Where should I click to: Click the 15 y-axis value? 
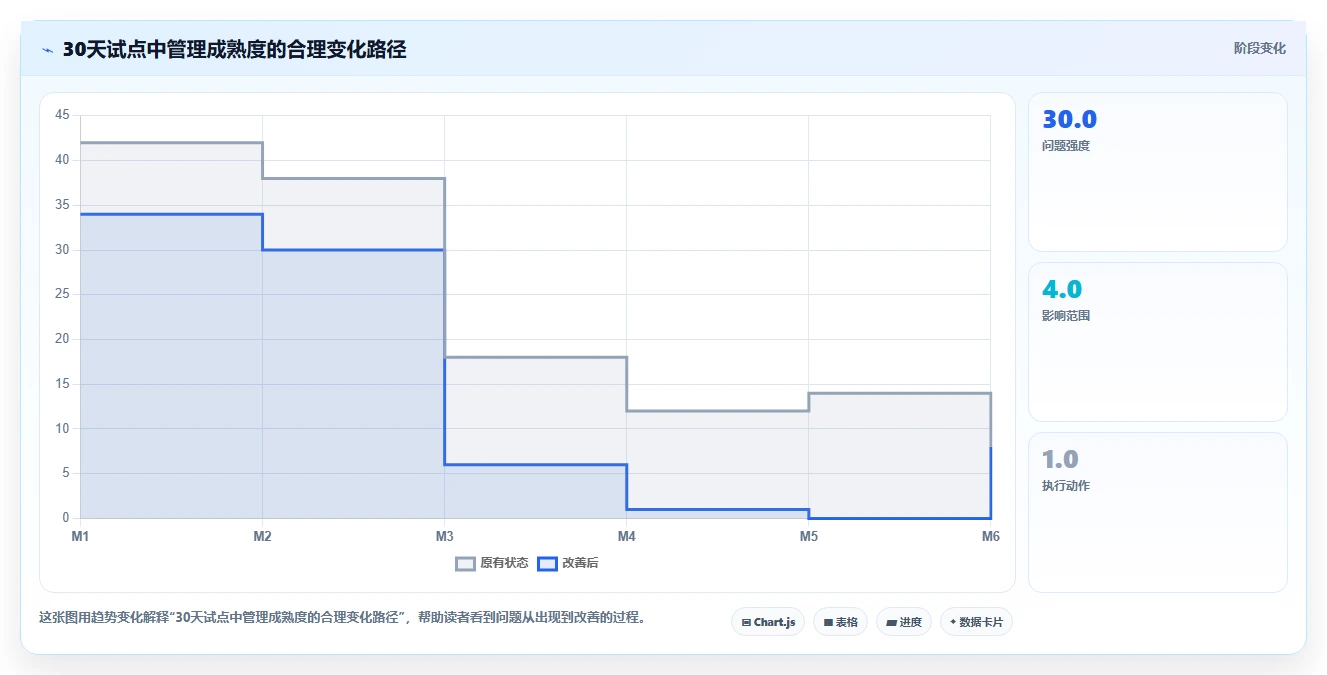[62, 384]
